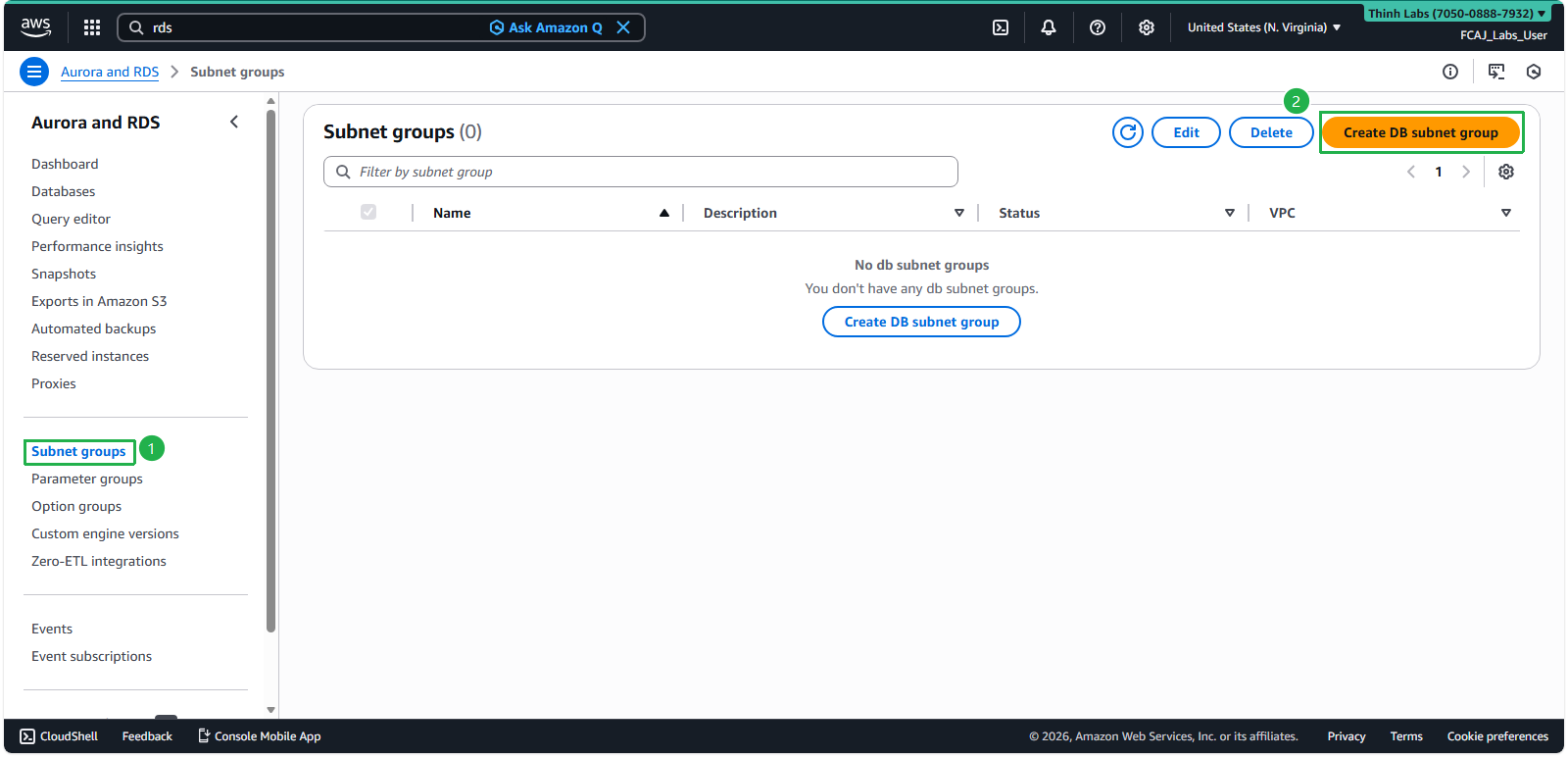Open Console Mobile App link

pyautogui.click(x=260, y=736)
